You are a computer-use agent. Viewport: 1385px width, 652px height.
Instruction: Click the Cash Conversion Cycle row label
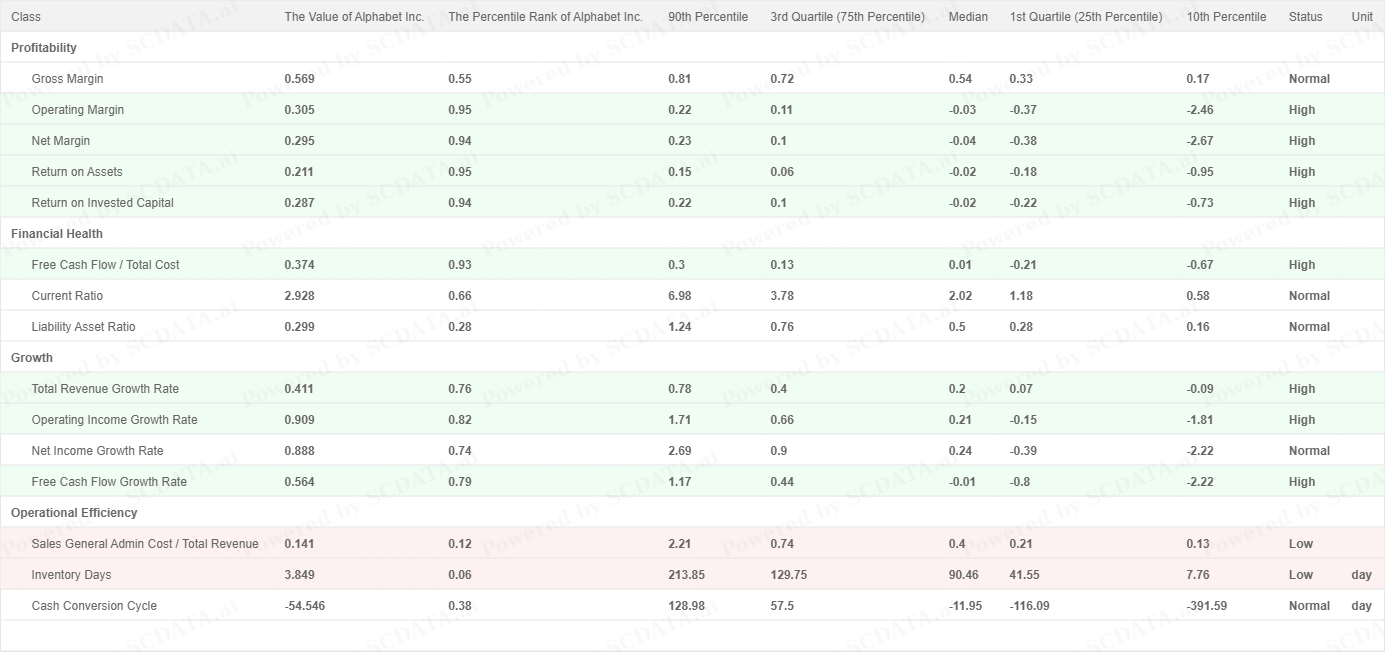coord(94,606)
